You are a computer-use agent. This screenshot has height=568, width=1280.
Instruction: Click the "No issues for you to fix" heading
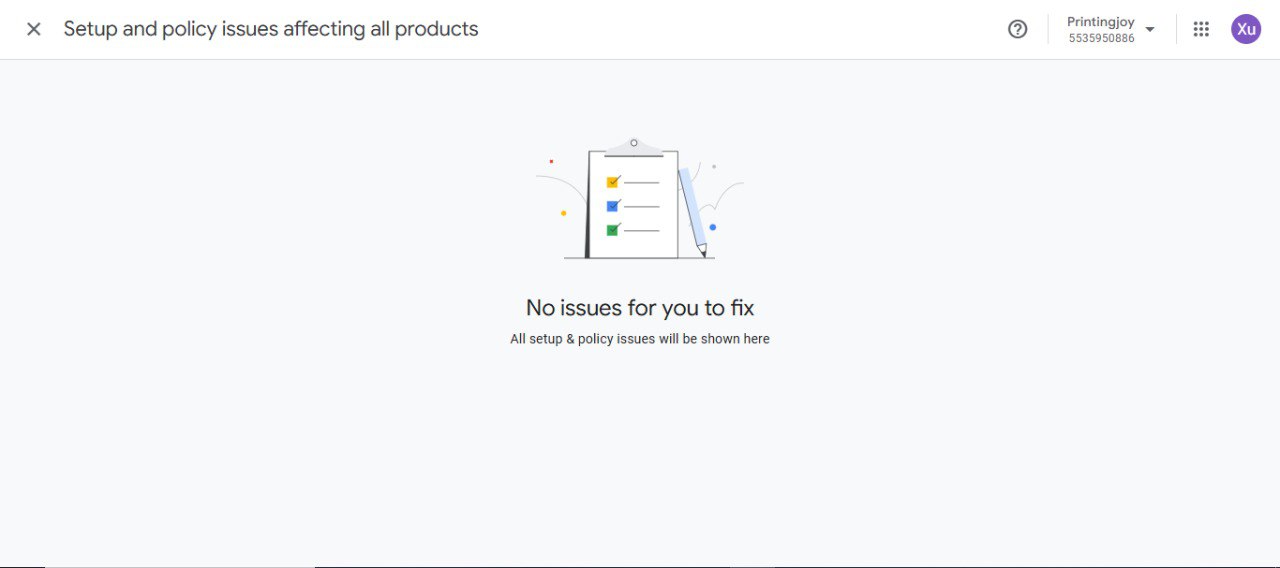[x=640, y=307]
